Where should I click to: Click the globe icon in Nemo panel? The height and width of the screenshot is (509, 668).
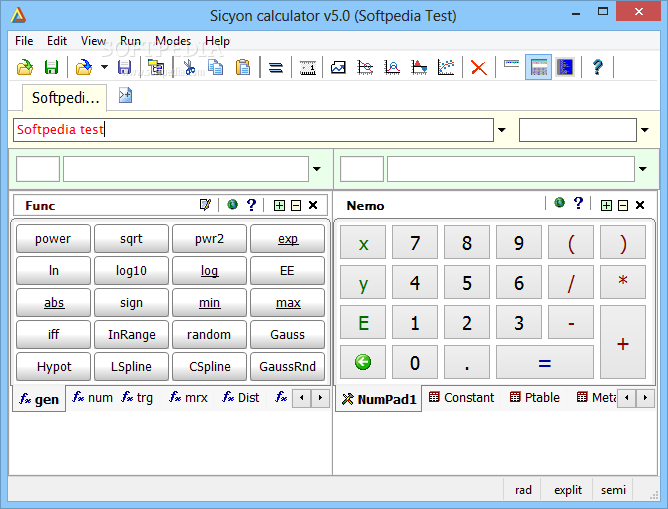coord(559,203)
